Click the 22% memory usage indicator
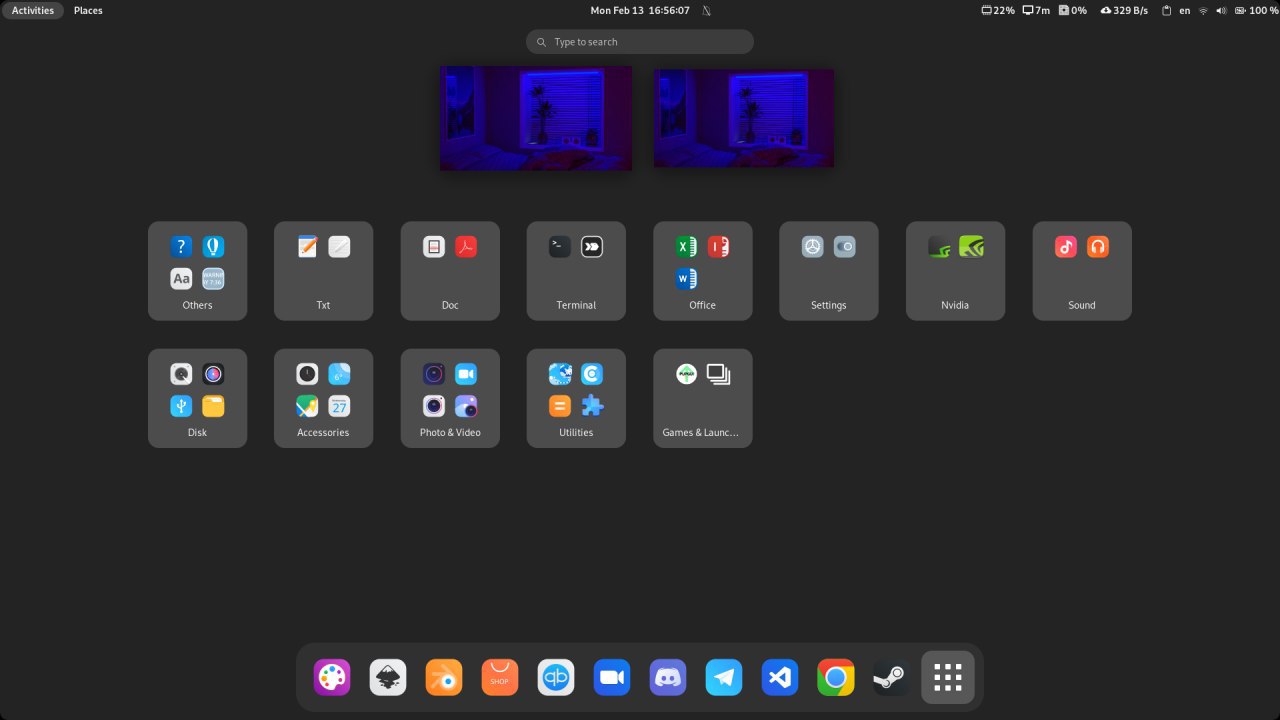 [999, 10]
